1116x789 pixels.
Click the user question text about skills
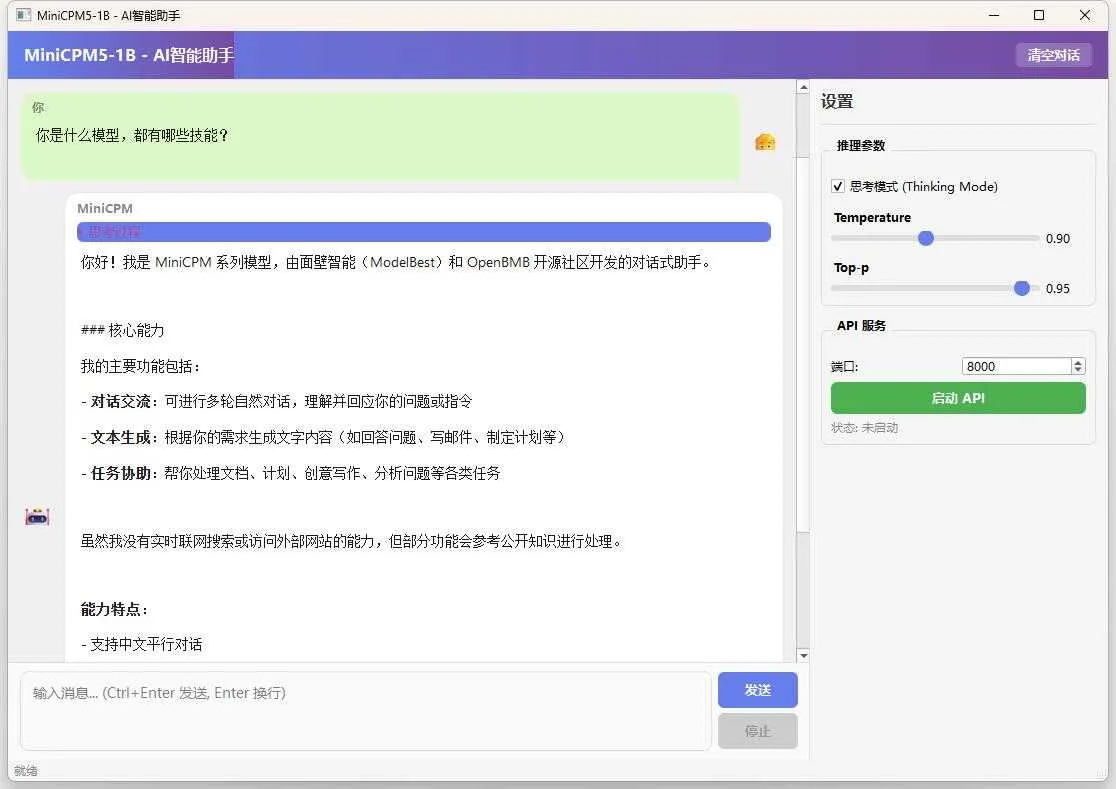tap(132, 135)
